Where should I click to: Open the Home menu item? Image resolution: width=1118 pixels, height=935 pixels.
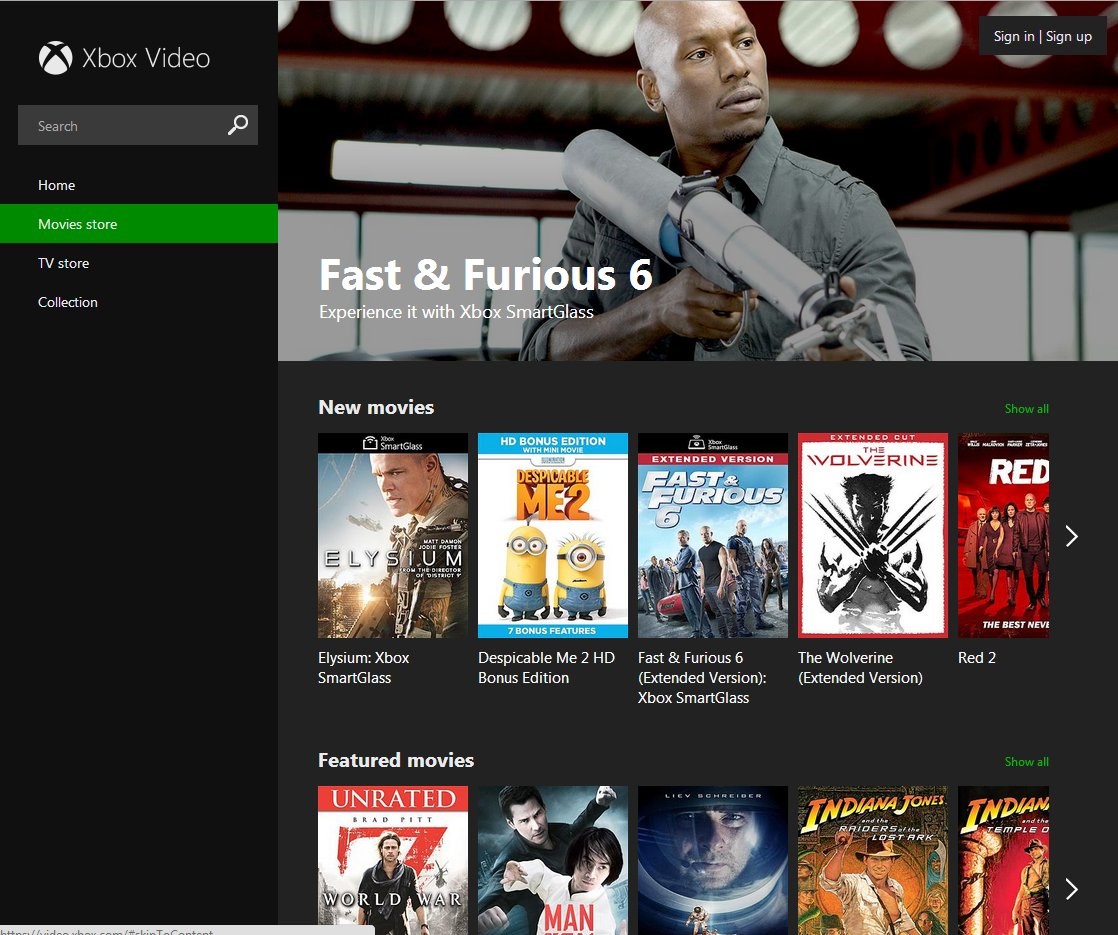56,185
